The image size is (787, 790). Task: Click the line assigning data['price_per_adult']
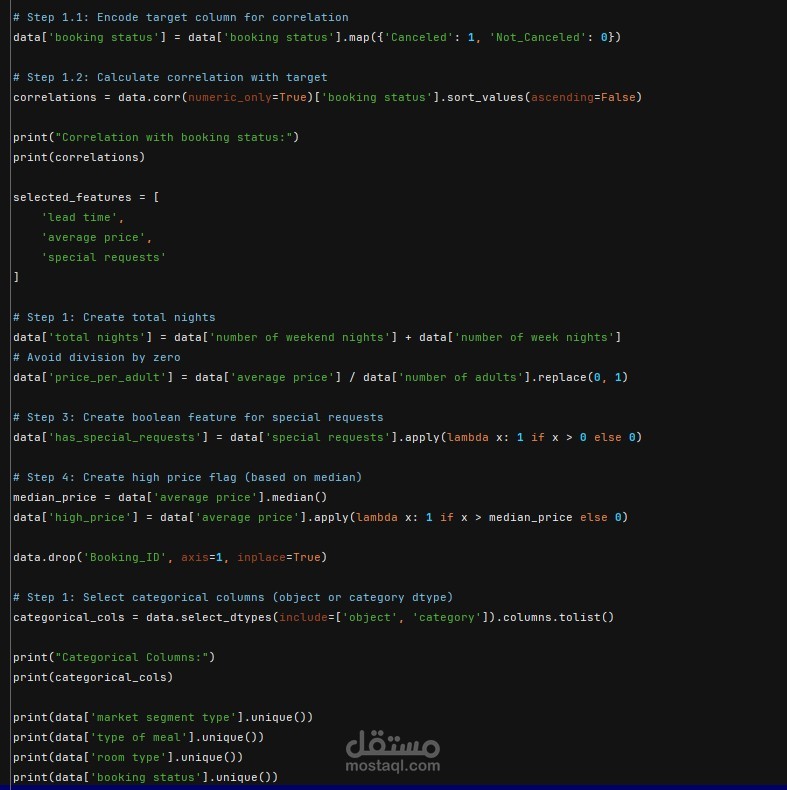[320, 377]
